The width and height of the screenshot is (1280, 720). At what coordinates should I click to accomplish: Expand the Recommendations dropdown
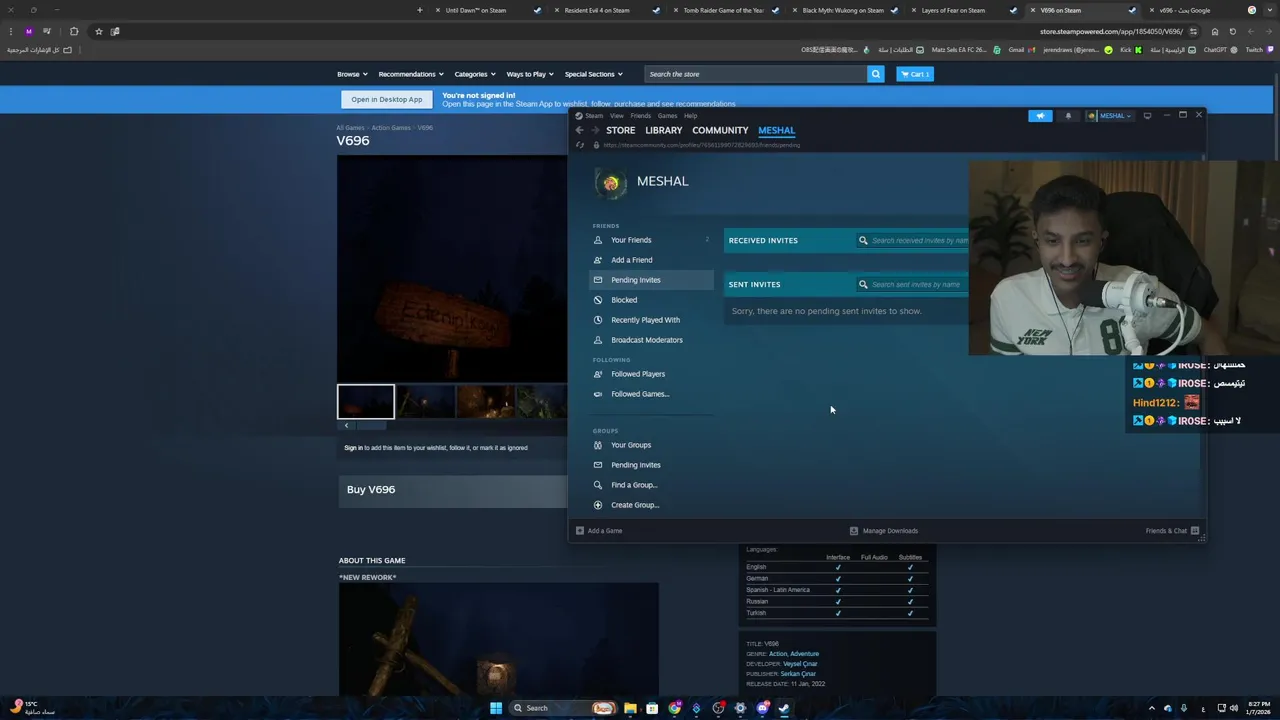tap(410, 74)
